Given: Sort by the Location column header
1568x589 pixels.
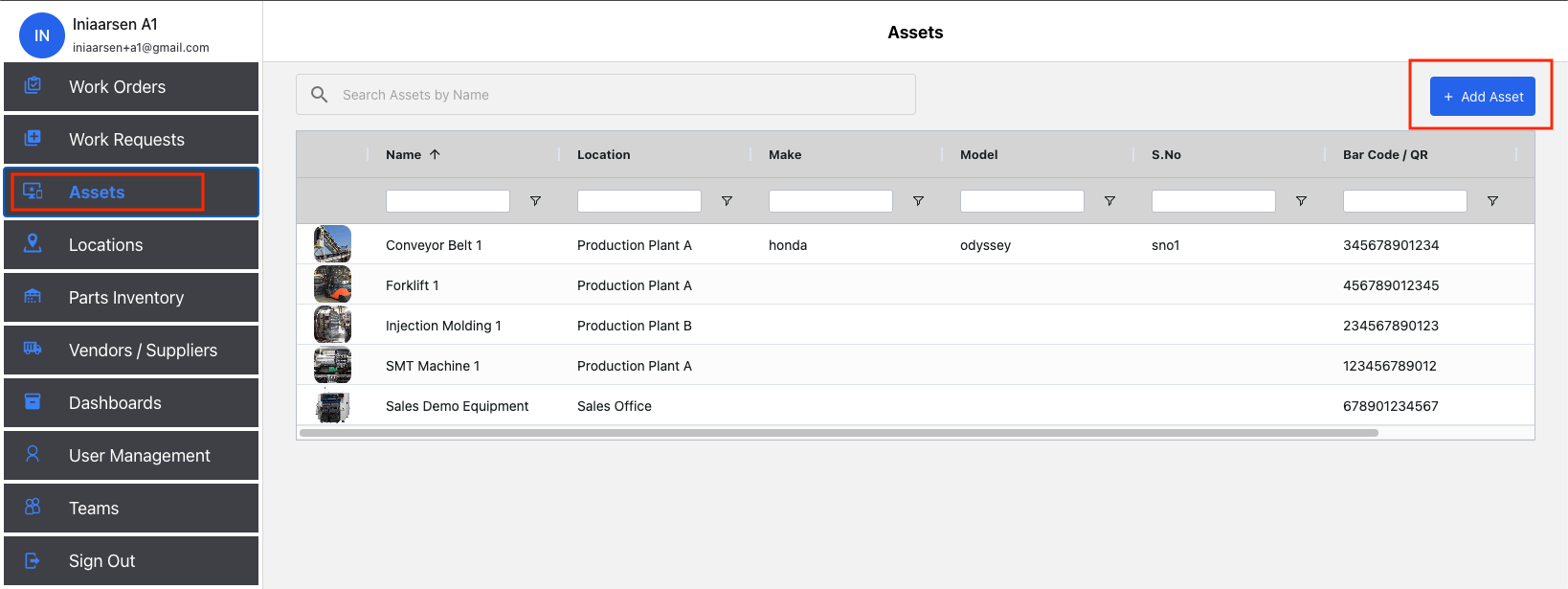Looking at the screenshot, I should point(603,154).
